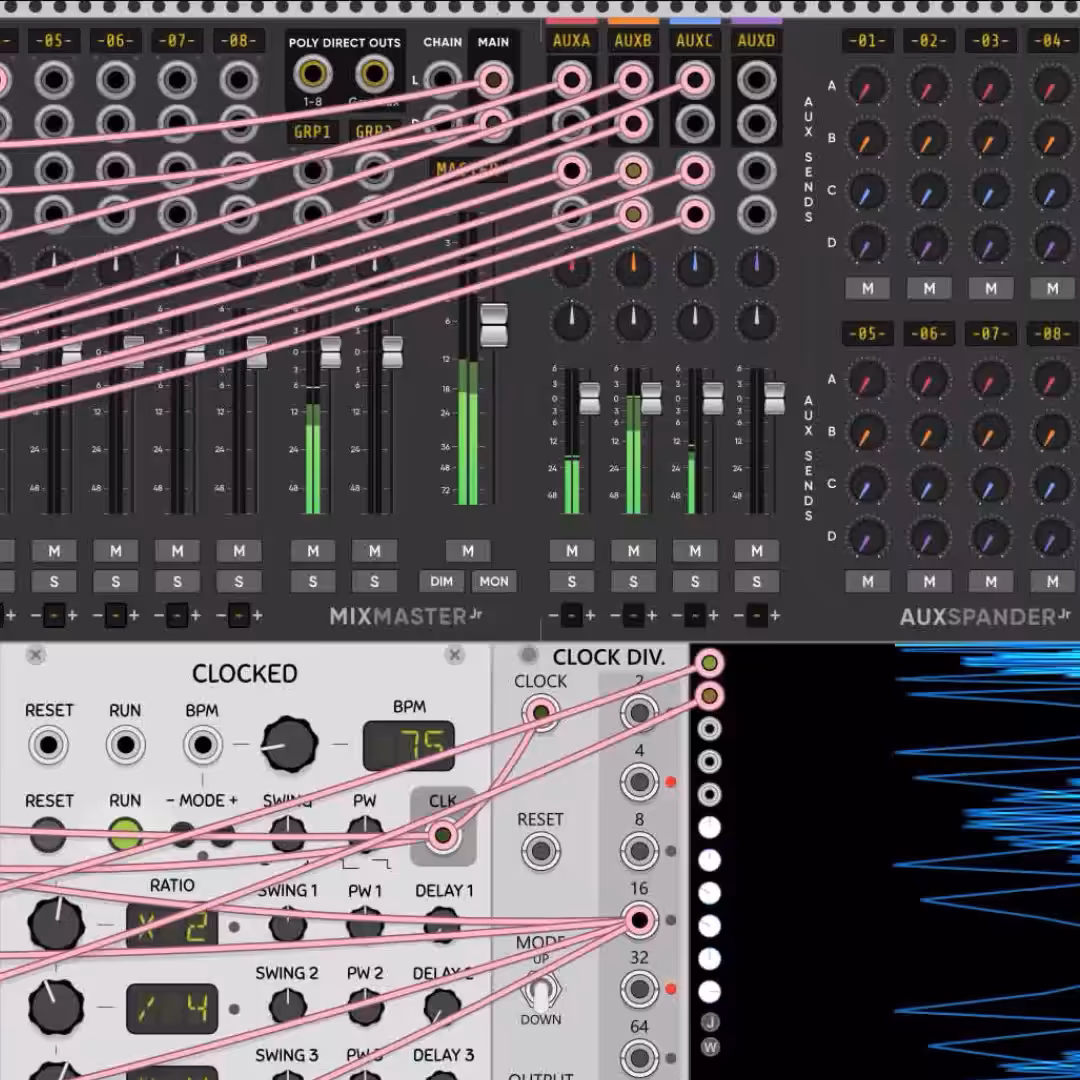Image resolution: width=1080 pixels, height=1080 pixels.
Task: Click the BPM display showing 75
Action: [x=409, y=745]
